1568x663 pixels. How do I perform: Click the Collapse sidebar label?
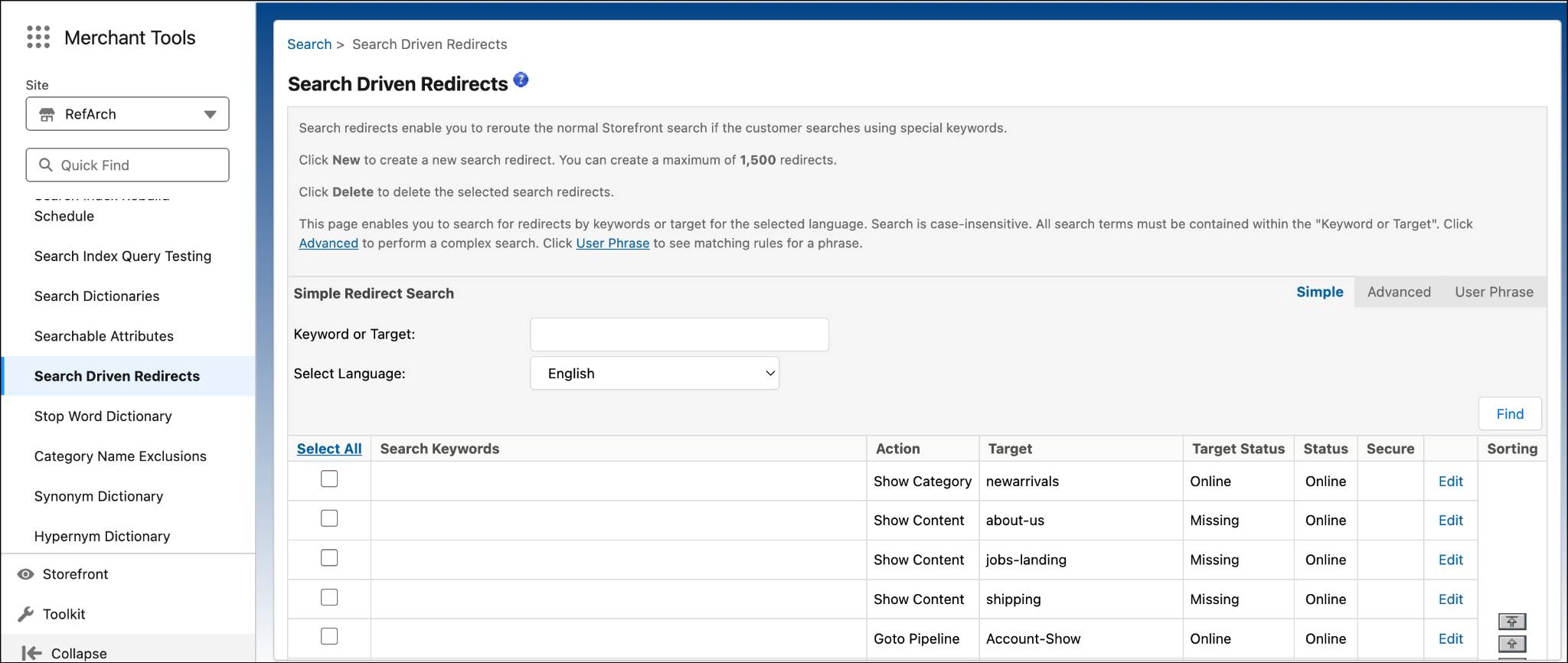[79, 654]
